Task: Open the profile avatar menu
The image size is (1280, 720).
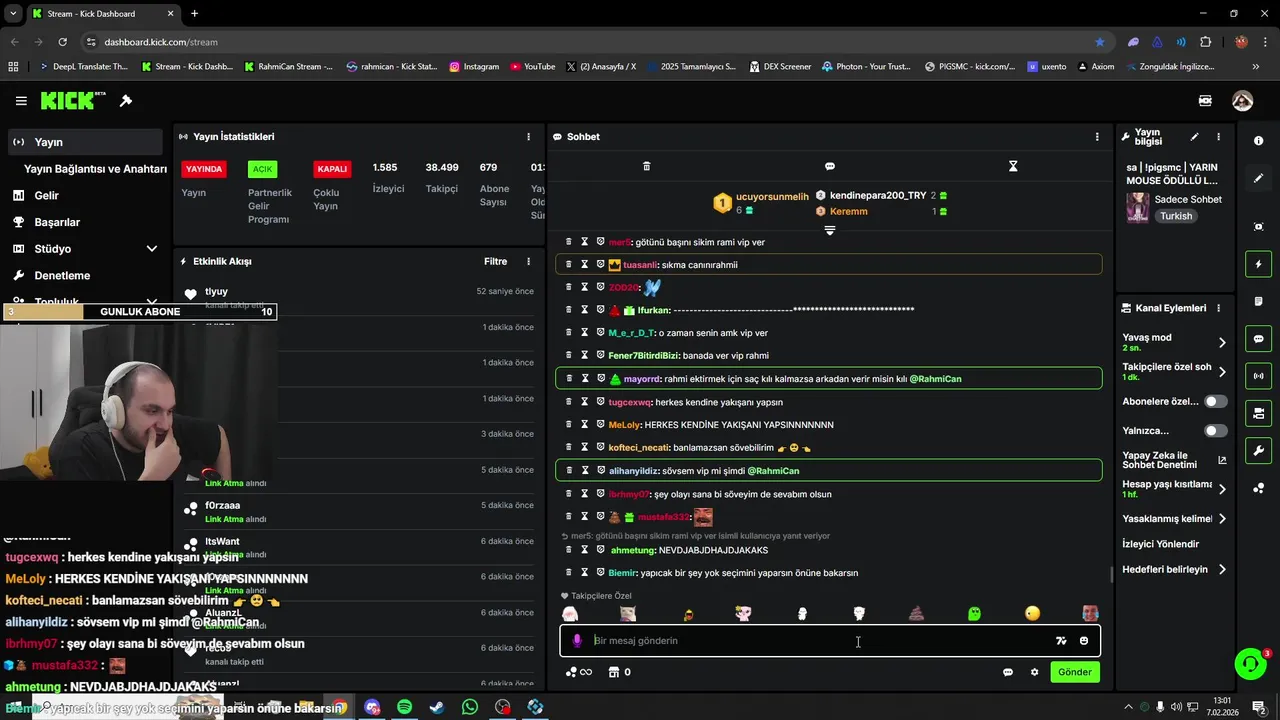Action: (1242, 101)
